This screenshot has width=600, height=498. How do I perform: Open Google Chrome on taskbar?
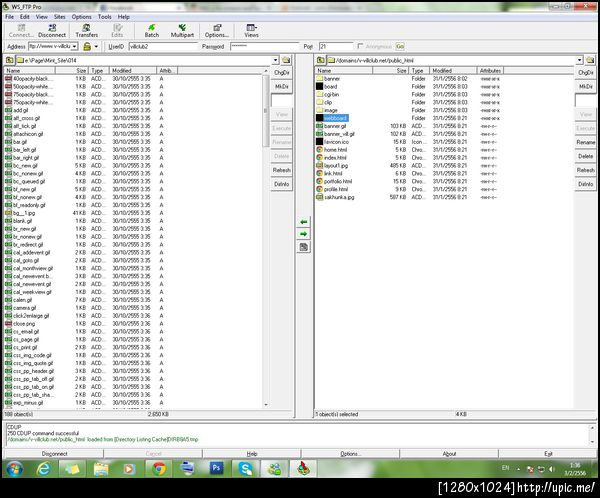click(x=159, y=469)
